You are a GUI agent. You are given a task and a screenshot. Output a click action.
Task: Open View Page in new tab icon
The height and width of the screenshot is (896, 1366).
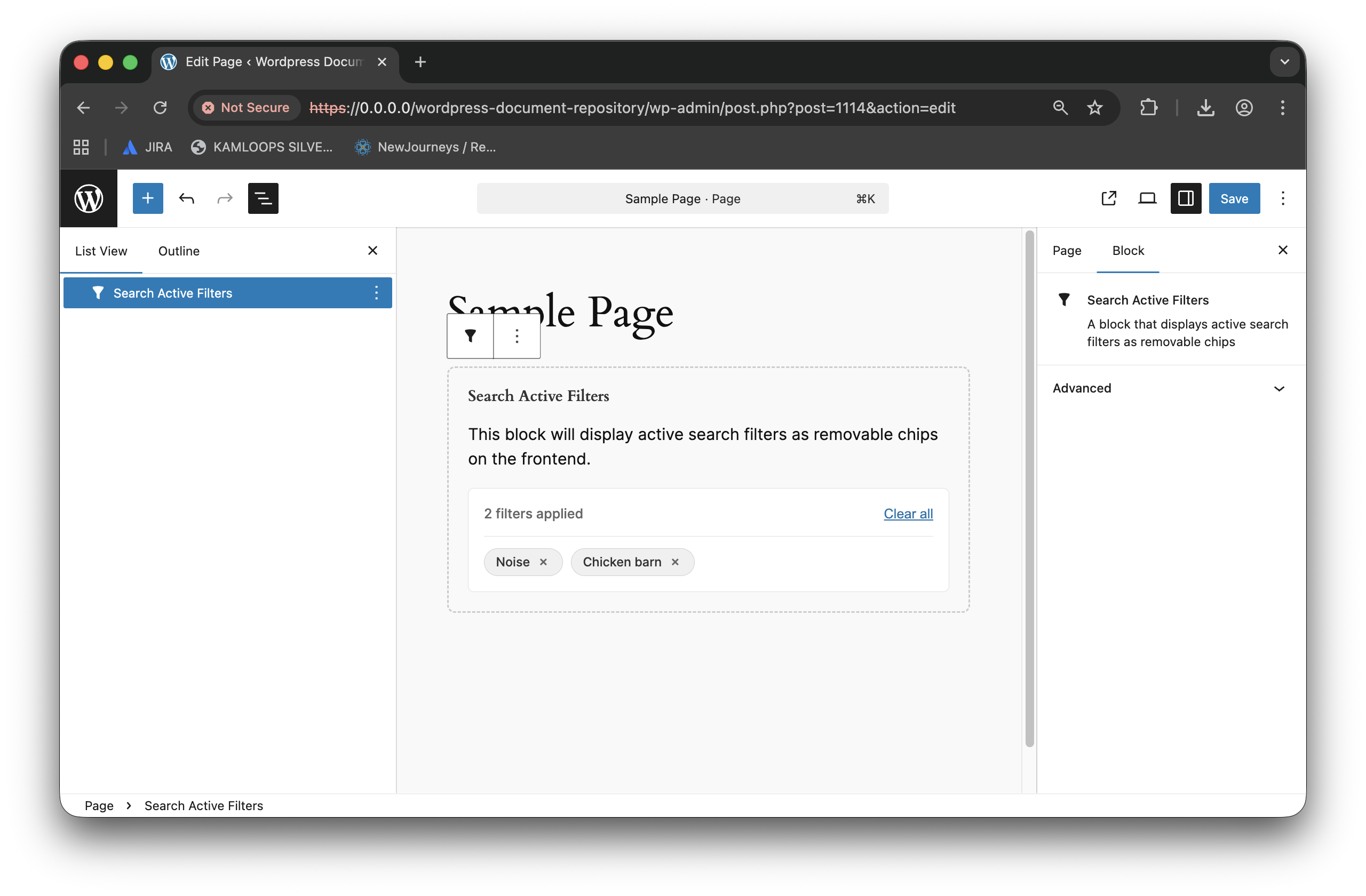pyautogui.click(x=1109, y=198)
